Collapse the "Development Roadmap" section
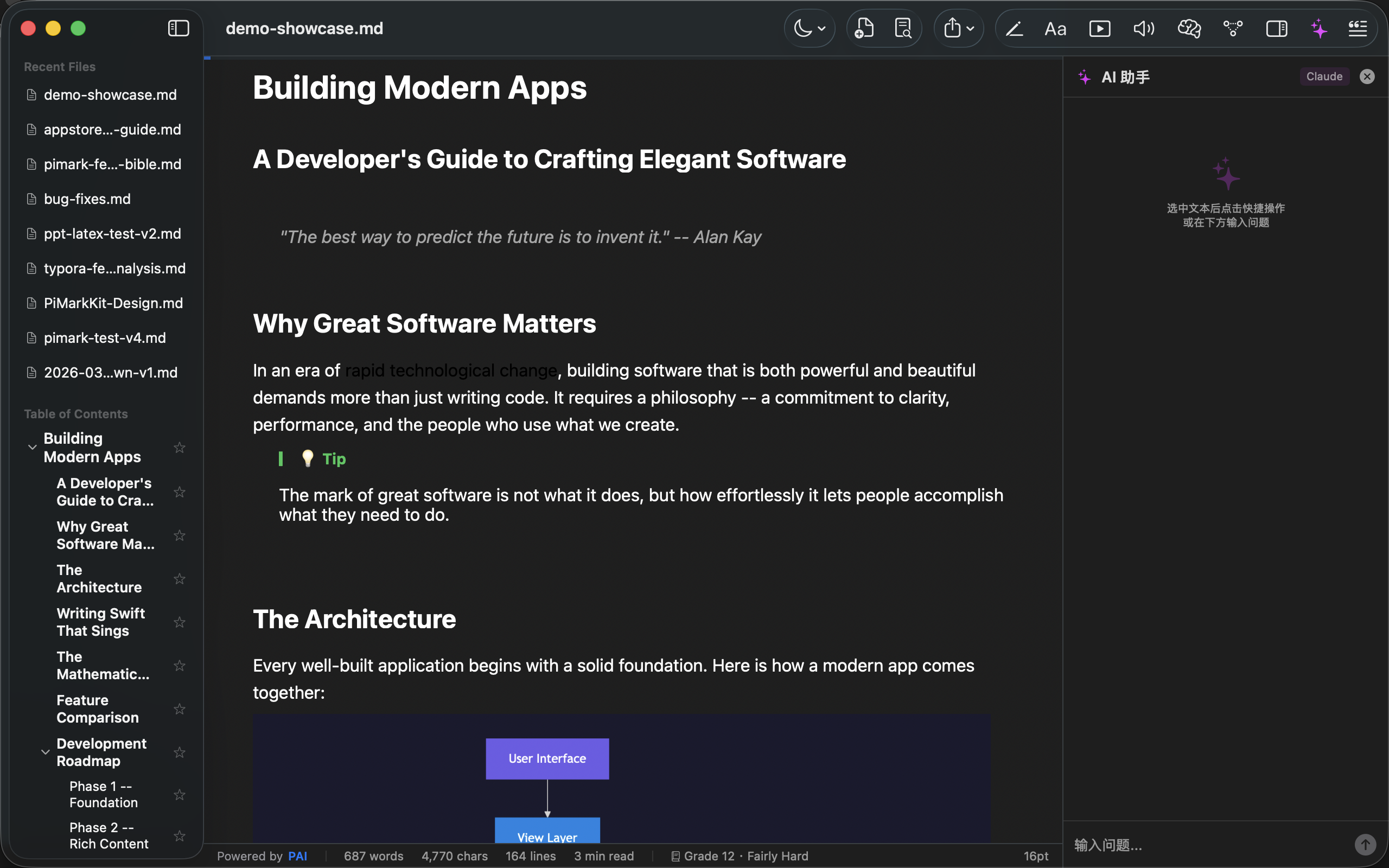 coord(45,751)
